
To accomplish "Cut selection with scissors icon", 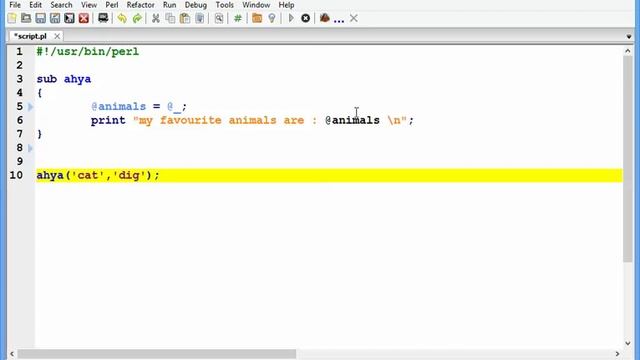I will pos(156,18).
